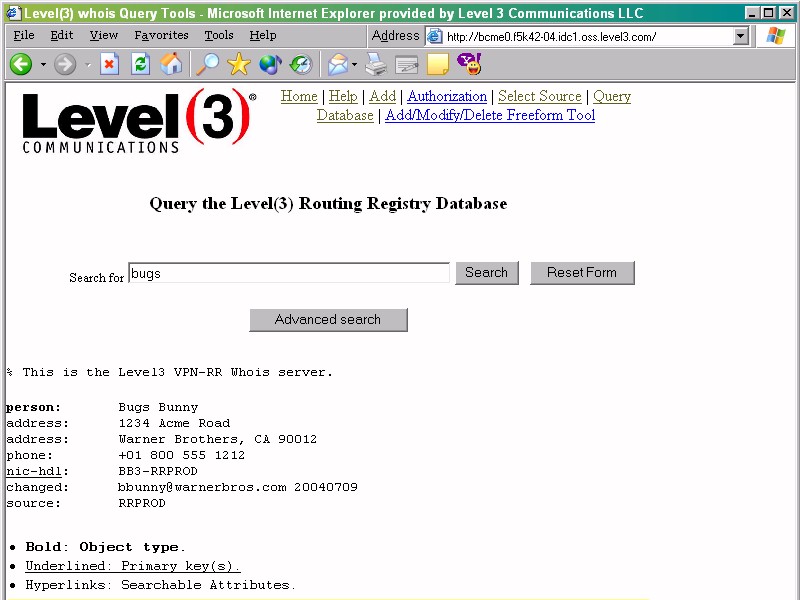800x600 pixels.
Task: Open the Favorites menu
Action: [x=161, y=35]
